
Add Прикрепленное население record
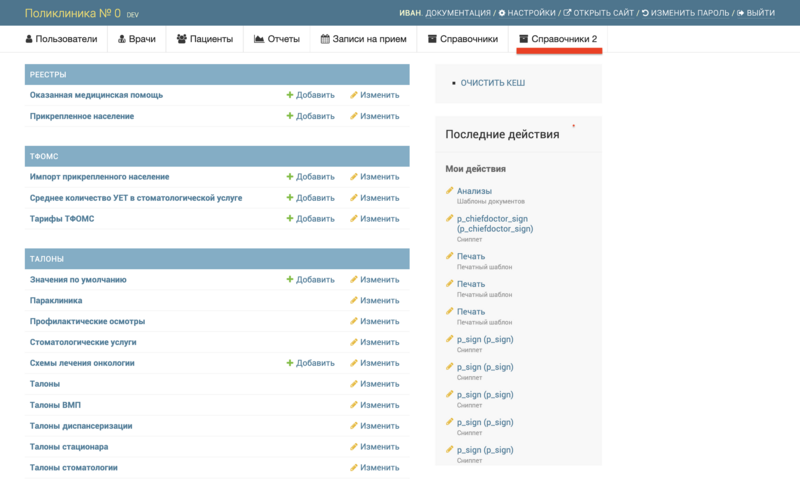tap(310, 116)
